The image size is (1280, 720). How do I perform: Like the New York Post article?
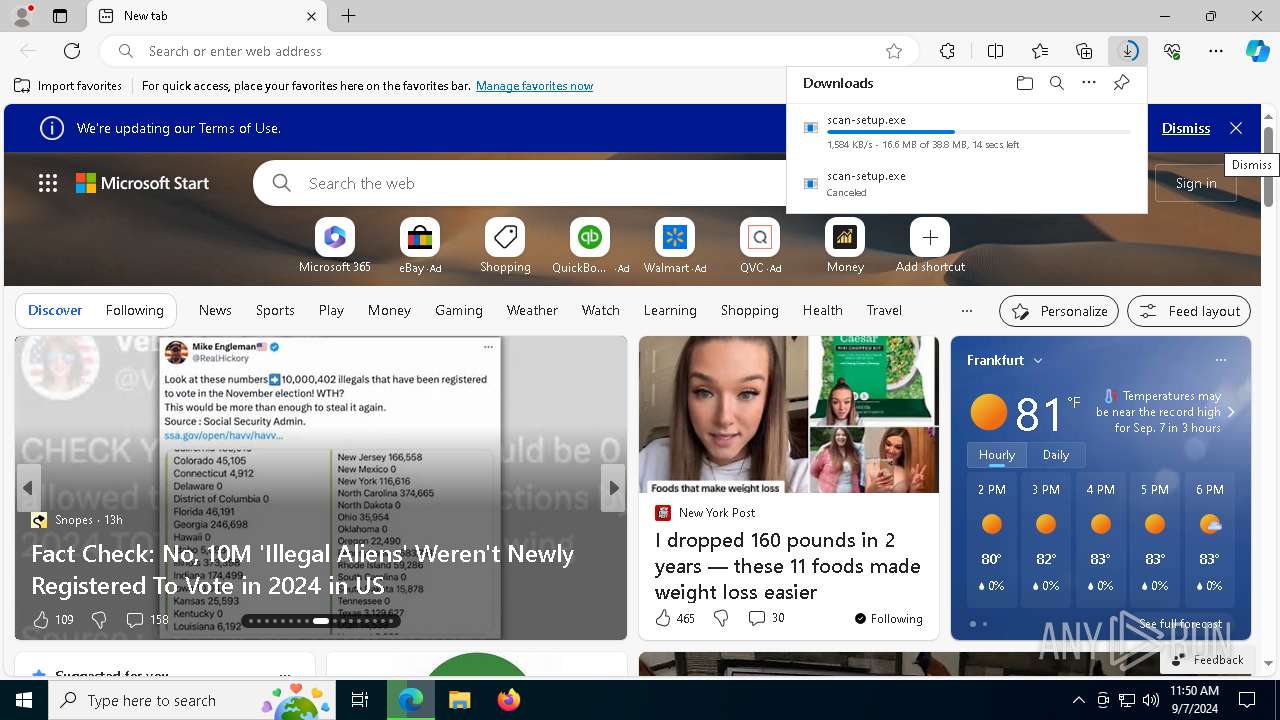(x=663, y=618)
